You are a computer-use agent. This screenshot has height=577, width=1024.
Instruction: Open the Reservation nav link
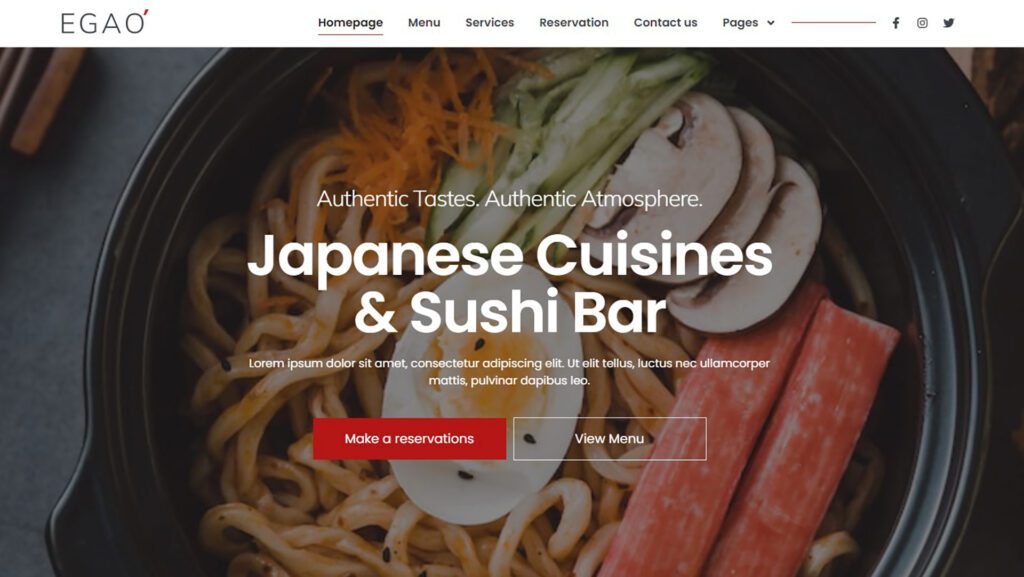click(573, 22)
